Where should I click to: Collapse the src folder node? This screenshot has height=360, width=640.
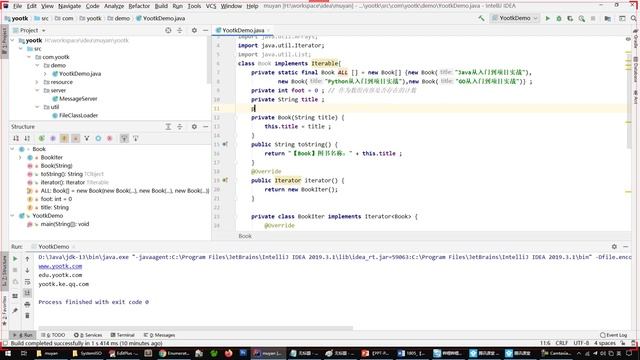[21, 49]
